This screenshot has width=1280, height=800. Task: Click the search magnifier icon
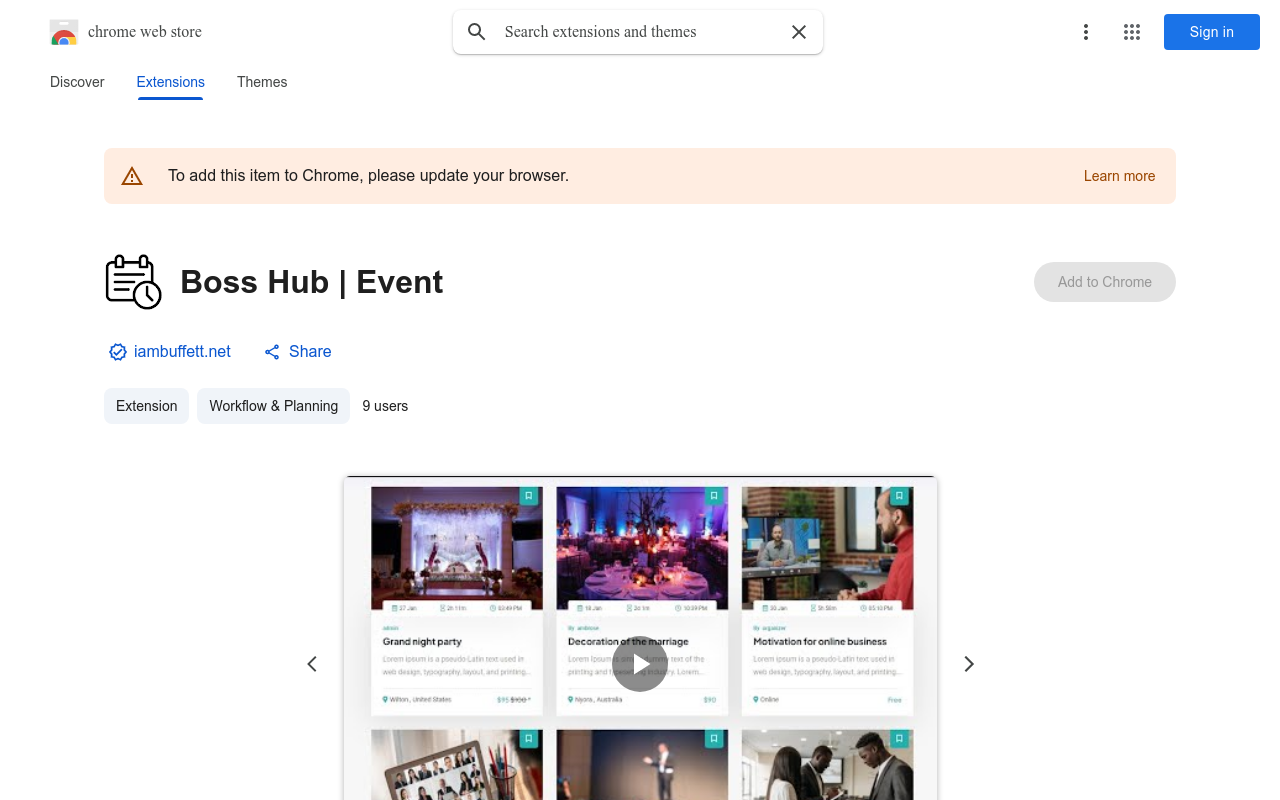click(x=477, y=32)
